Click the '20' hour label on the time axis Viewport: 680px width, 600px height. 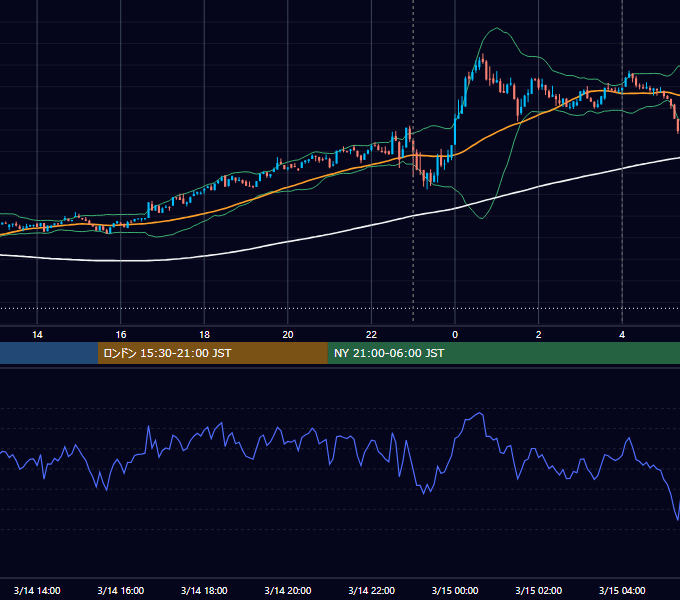coord(288,335)
